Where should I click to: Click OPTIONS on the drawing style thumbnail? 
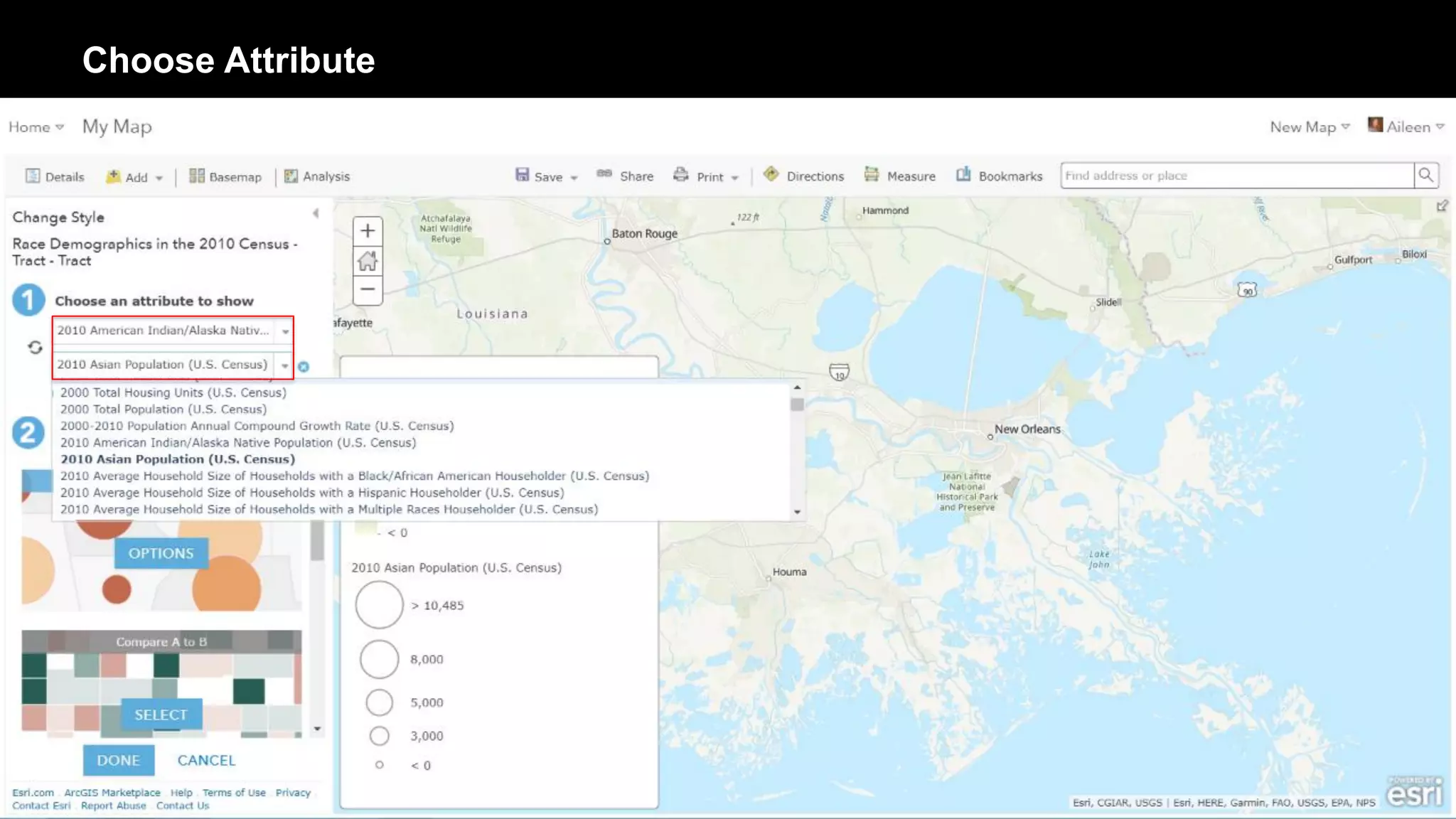point(161,553)
